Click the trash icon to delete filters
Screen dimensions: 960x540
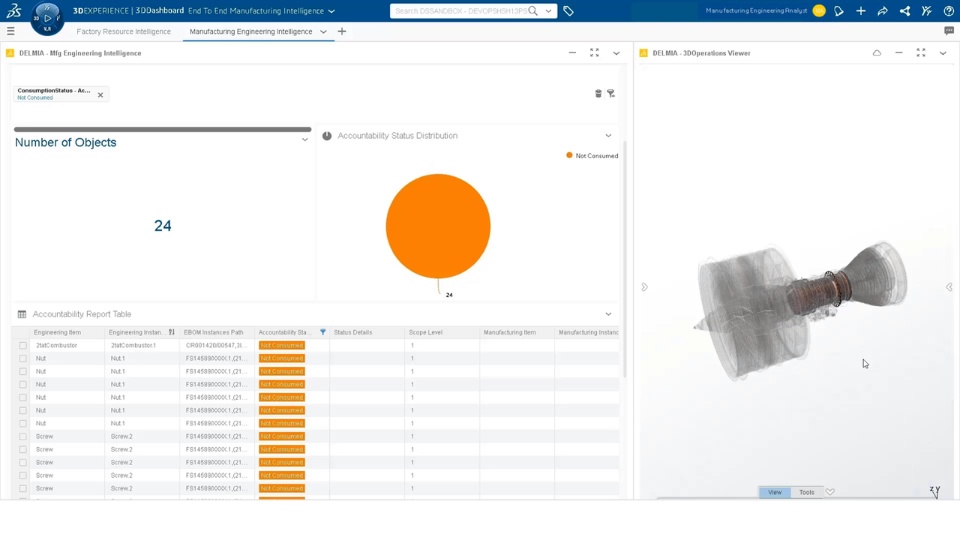[x=598, y=94]
